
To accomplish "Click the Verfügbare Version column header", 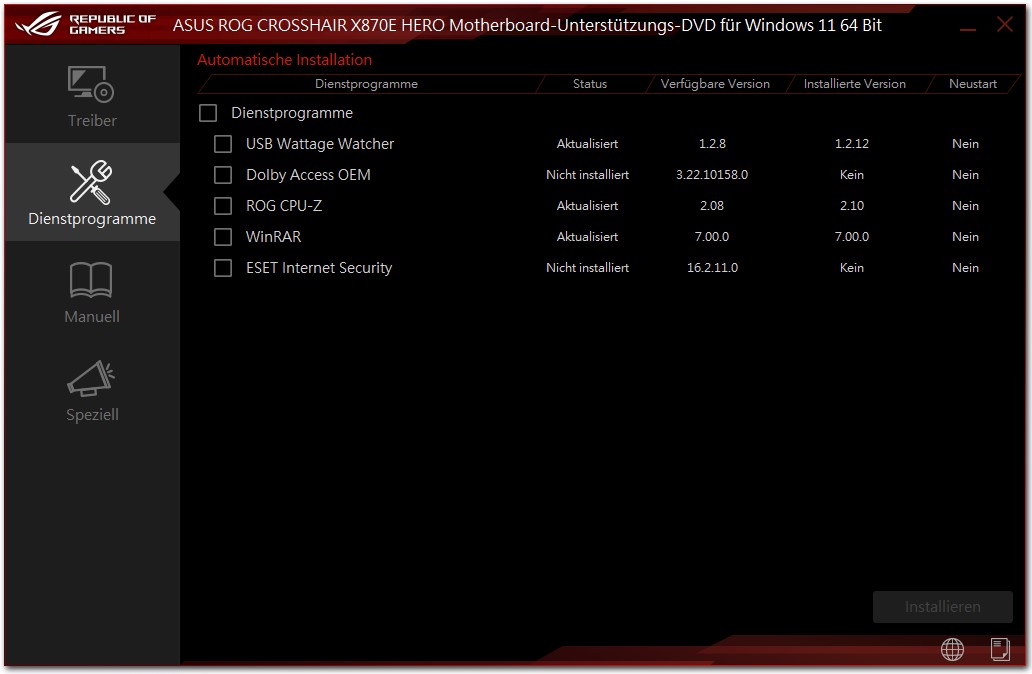I will tap(715, 84).
